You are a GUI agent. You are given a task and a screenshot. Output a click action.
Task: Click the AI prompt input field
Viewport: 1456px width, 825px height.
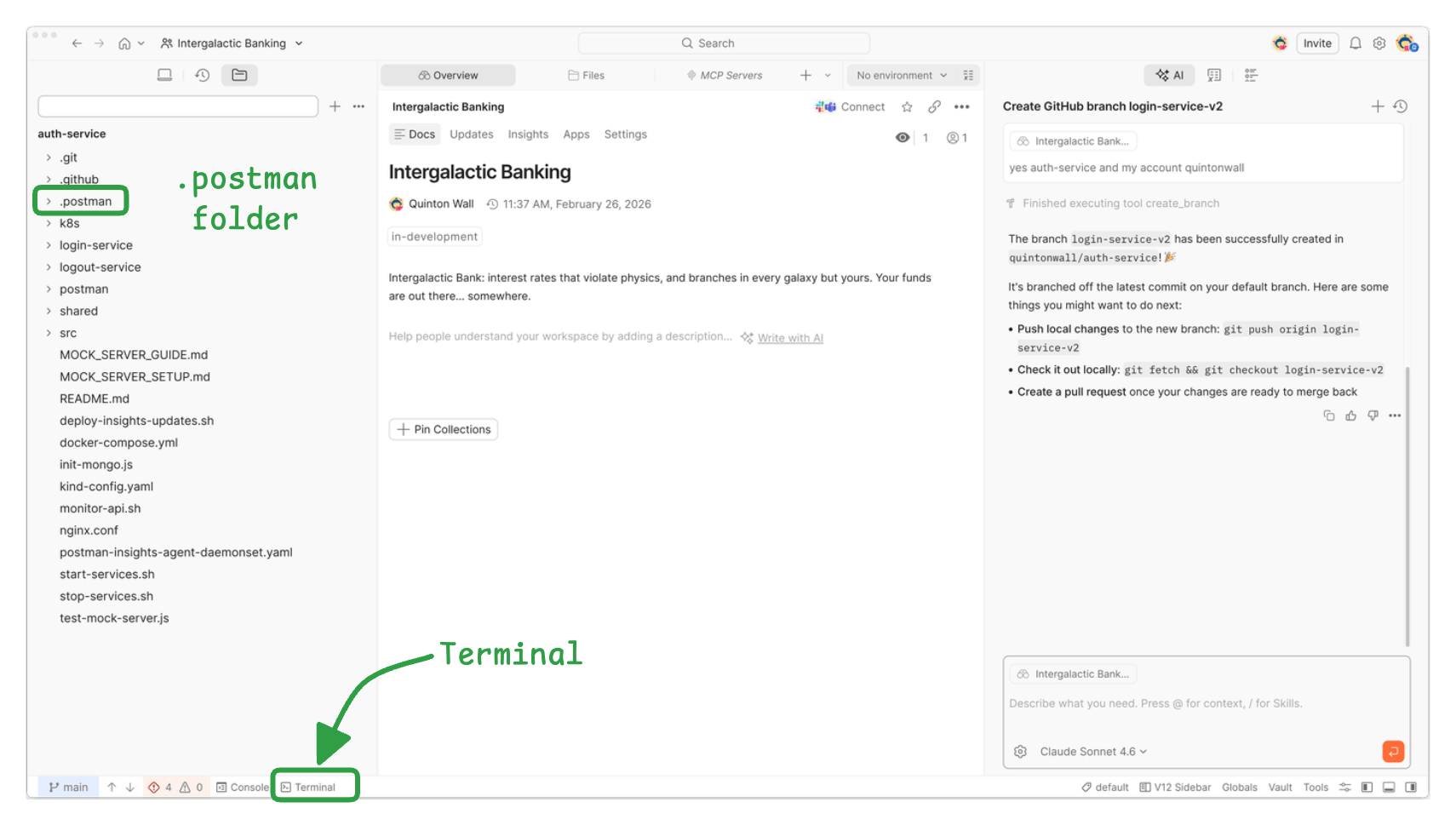[x=1206, y=703]
